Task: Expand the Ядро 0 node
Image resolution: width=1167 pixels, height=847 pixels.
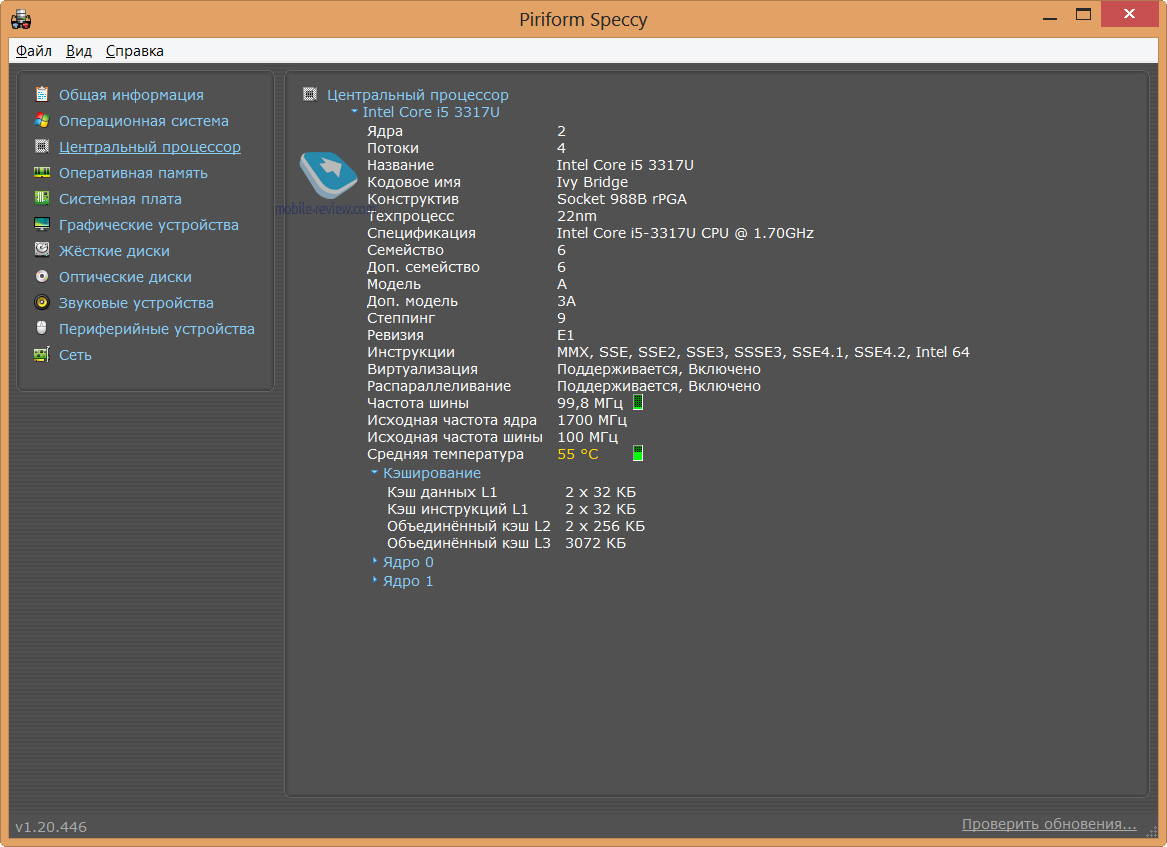Action: click(374, 561)
